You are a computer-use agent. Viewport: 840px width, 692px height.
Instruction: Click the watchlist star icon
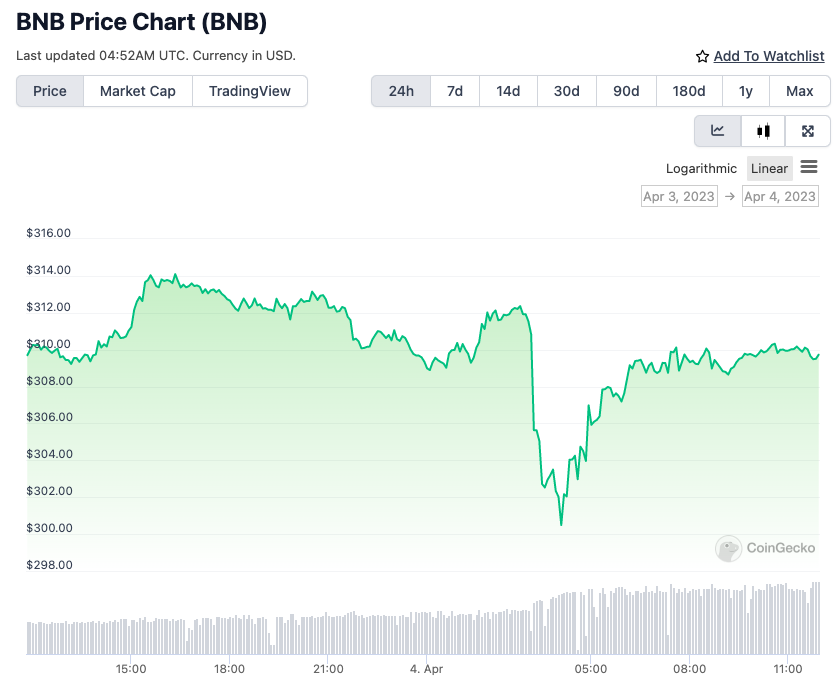coord(702,57)
